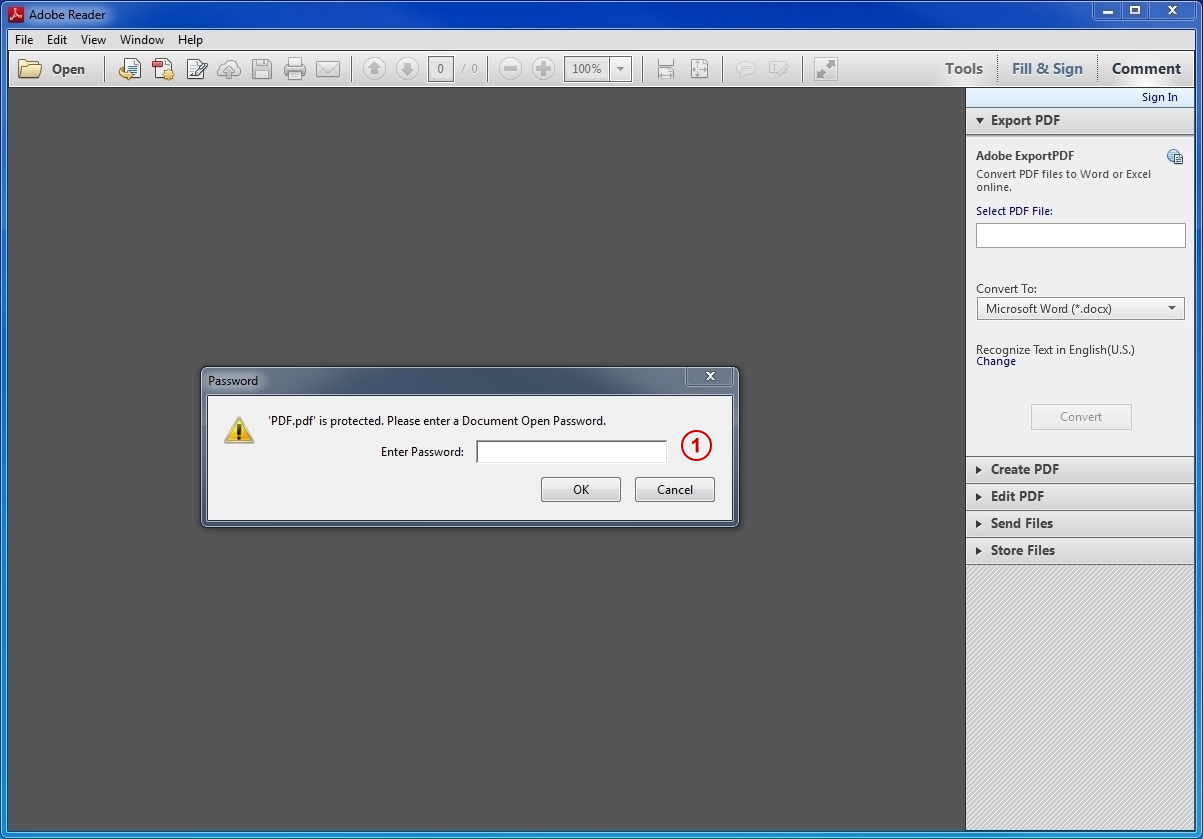Expand the Edit PDF section
The width and height of the screenshot is (1203, 839).
1080,496
